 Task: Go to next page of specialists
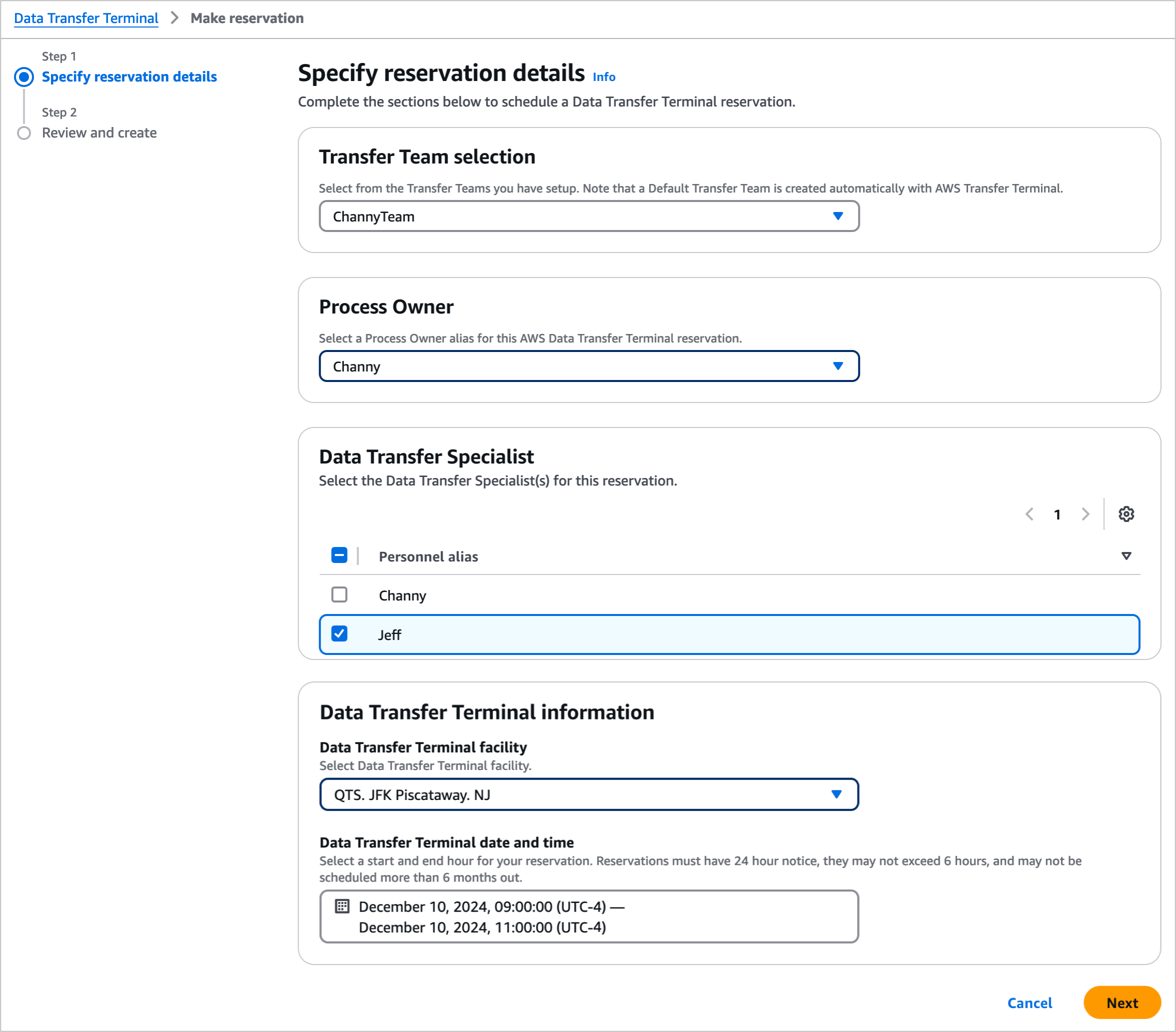[1085, 513]
